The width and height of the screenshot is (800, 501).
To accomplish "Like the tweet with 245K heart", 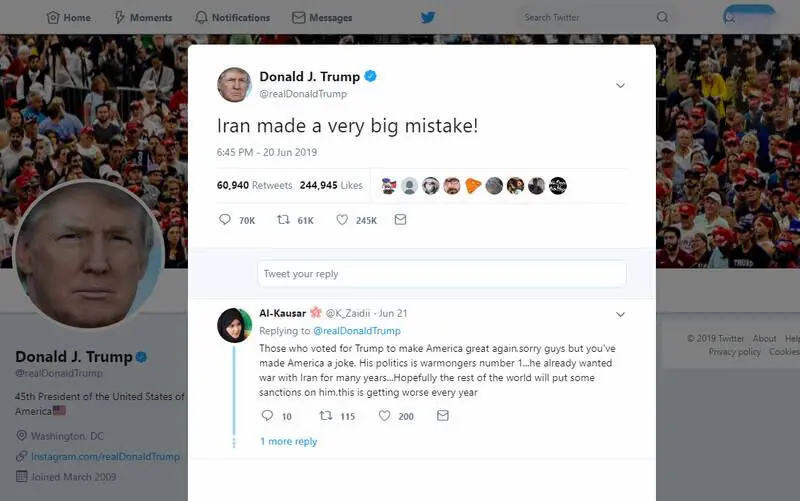I will (342, 219).
